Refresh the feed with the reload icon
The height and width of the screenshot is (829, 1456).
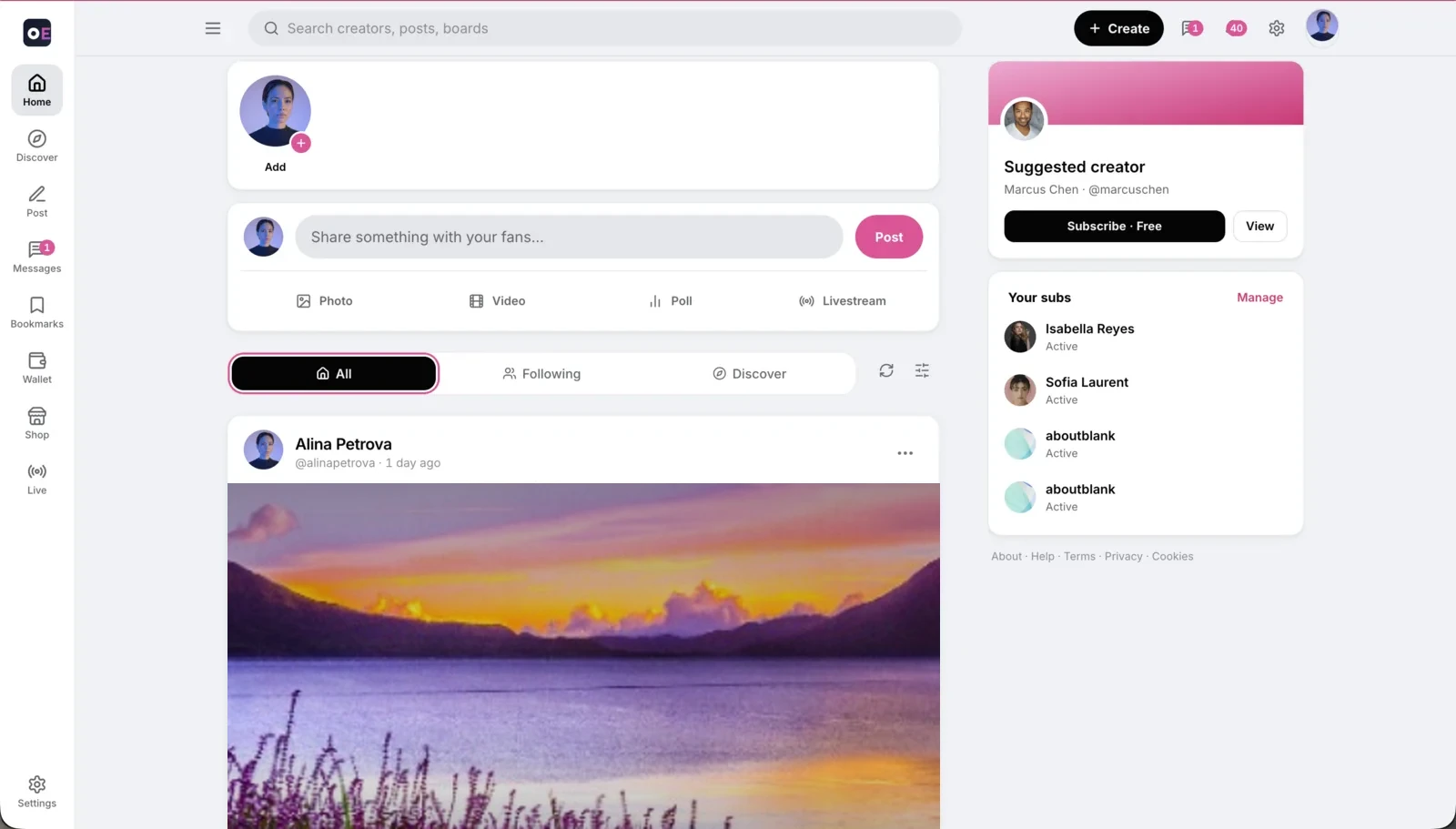[x=886, y=370]
